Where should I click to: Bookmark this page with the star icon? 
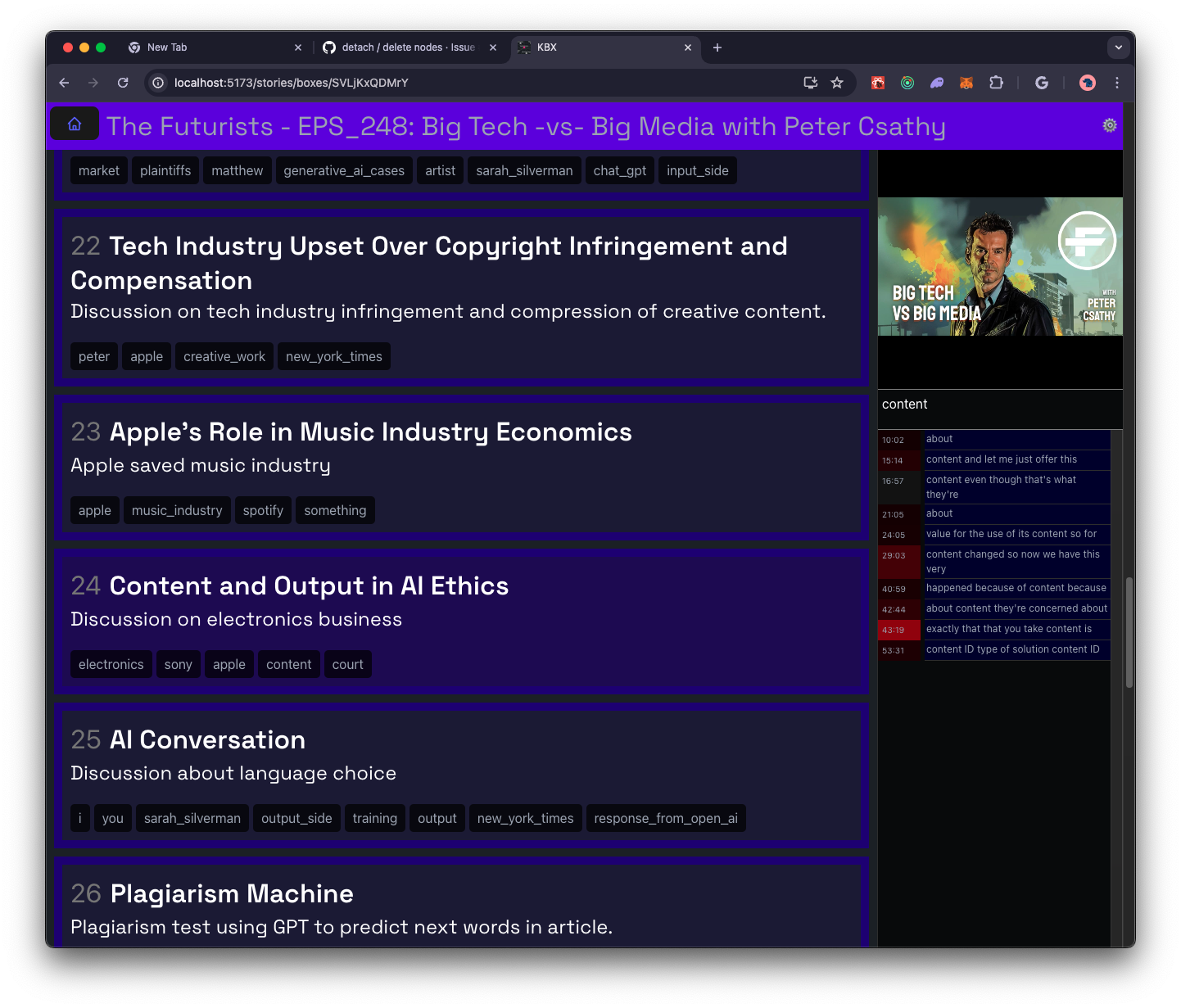837,83
